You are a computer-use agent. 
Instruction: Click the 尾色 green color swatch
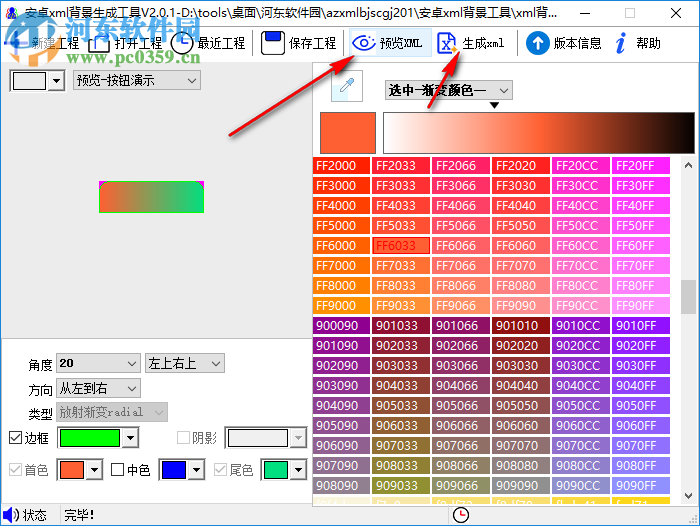coord(276,470)
